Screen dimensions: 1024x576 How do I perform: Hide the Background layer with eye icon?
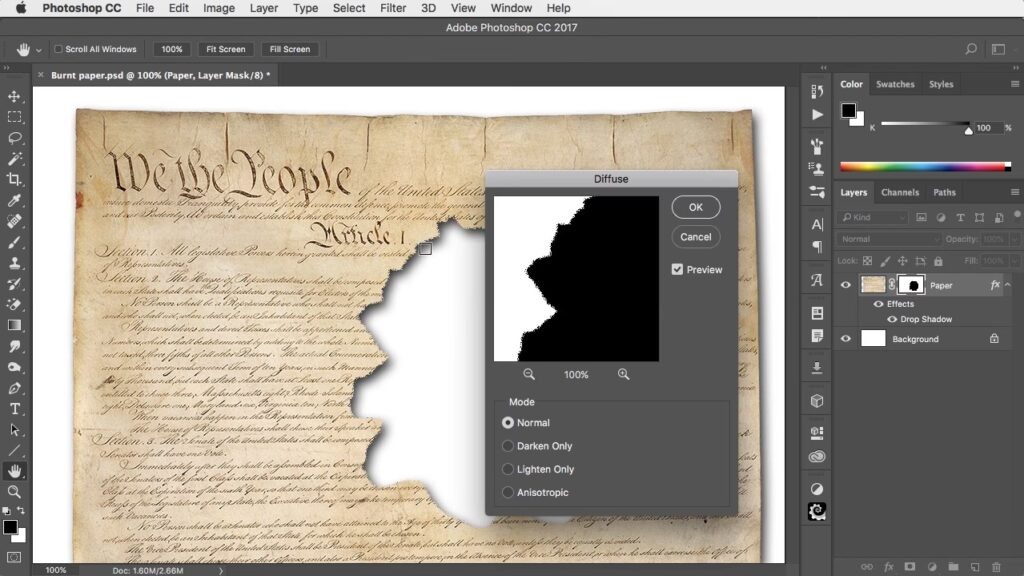tap(846, 339)
